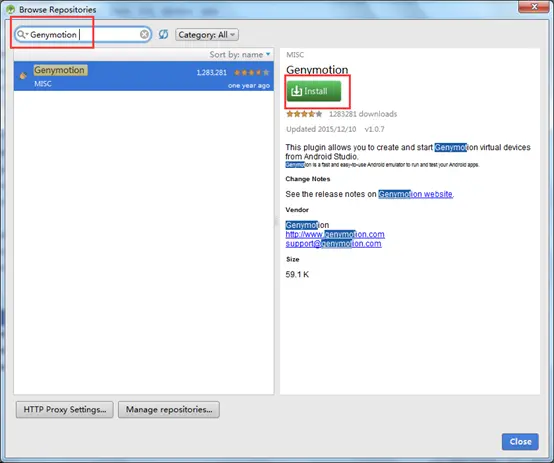This screenshot has height=463, width=554.
Task: Click the Android Studio icon in title bar
Action: coord(10,9)
